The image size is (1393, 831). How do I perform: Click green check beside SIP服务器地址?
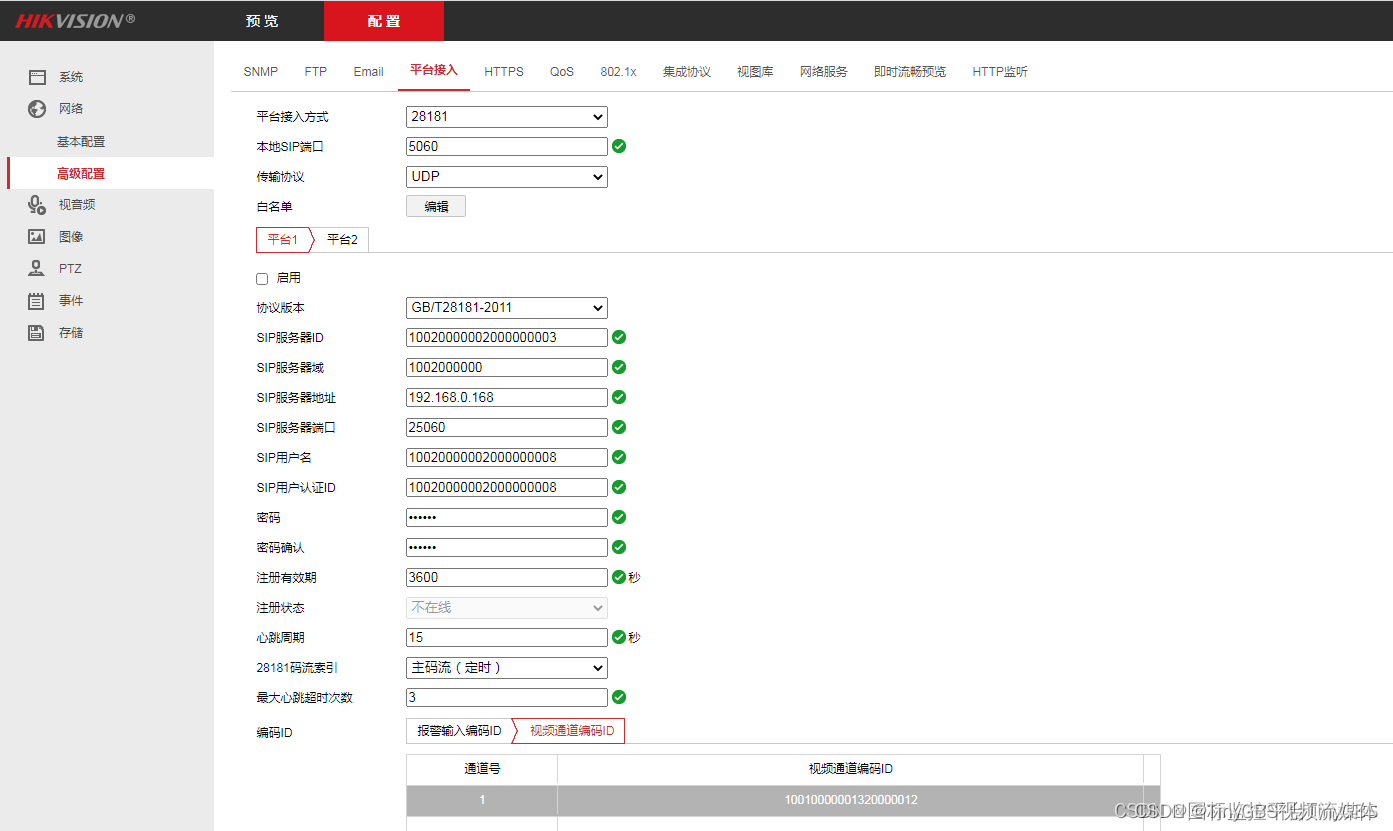coord(619,397)
